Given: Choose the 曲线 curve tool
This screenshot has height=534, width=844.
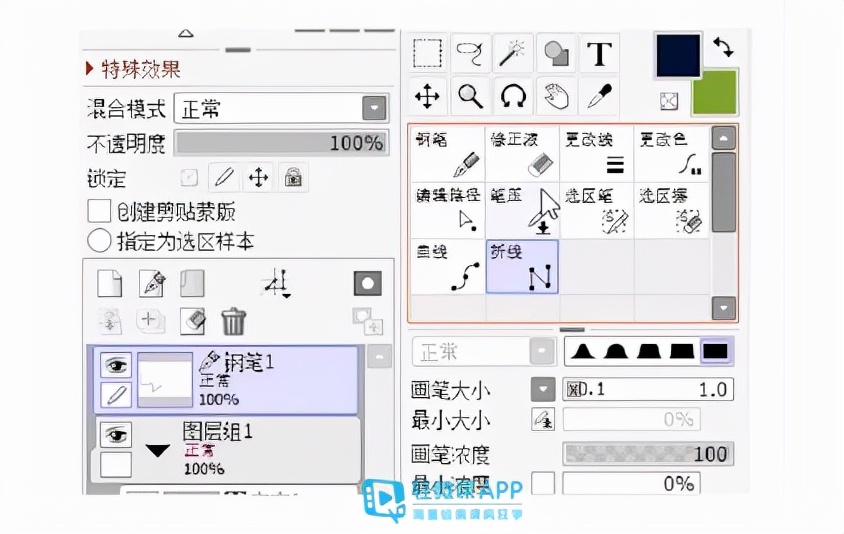Looking at the screenshot, I should 447,266.
